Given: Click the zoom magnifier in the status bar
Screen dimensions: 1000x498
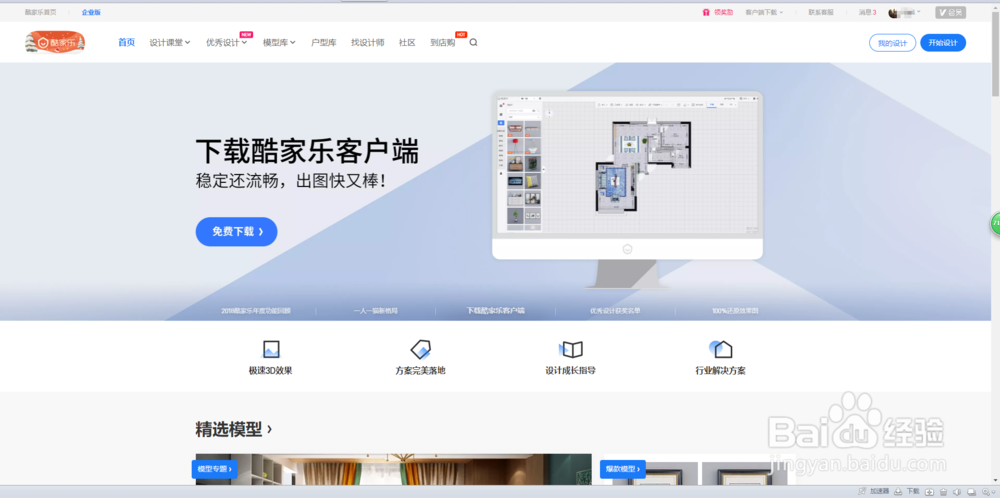Looking at the screenshot, I should pos(985,492).
